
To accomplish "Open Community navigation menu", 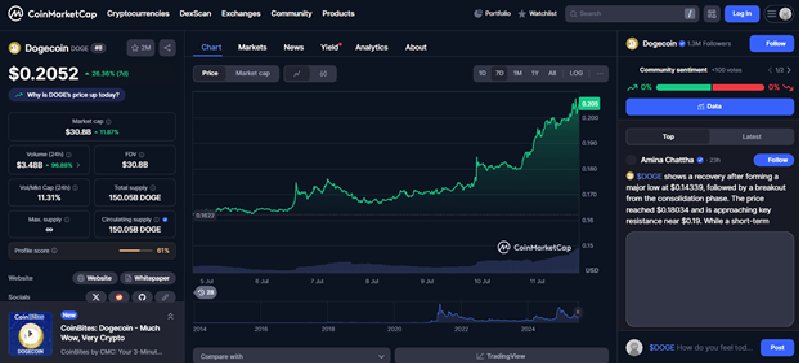I will point(291,14).
